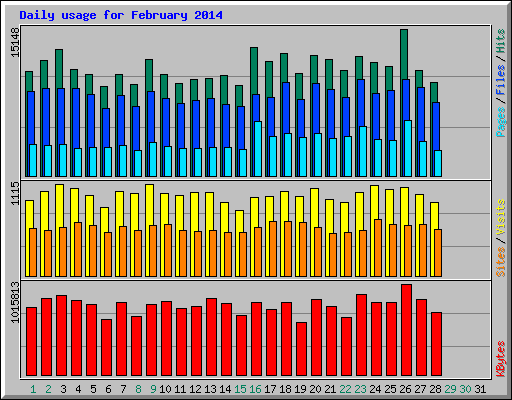Click day label '19' on axis

click(300, 389)
